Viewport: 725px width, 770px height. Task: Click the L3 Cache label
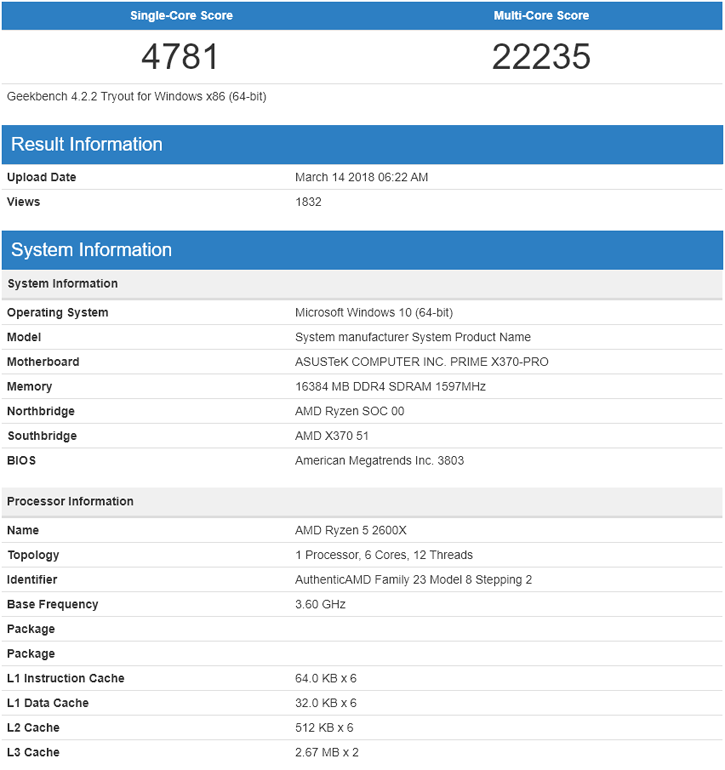coord(33,752)
